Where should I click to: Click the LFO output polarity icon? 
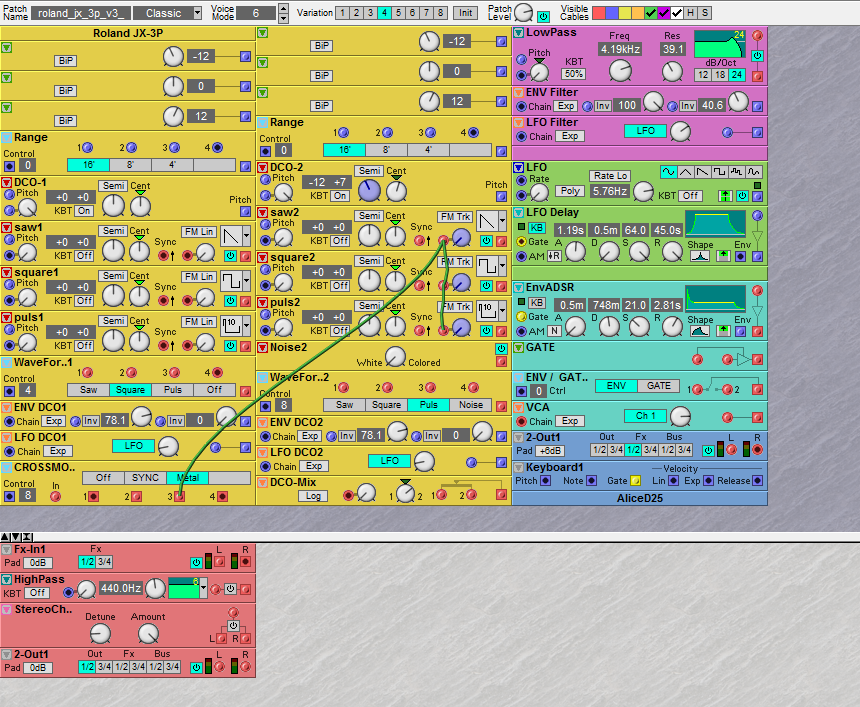point(725,196)
